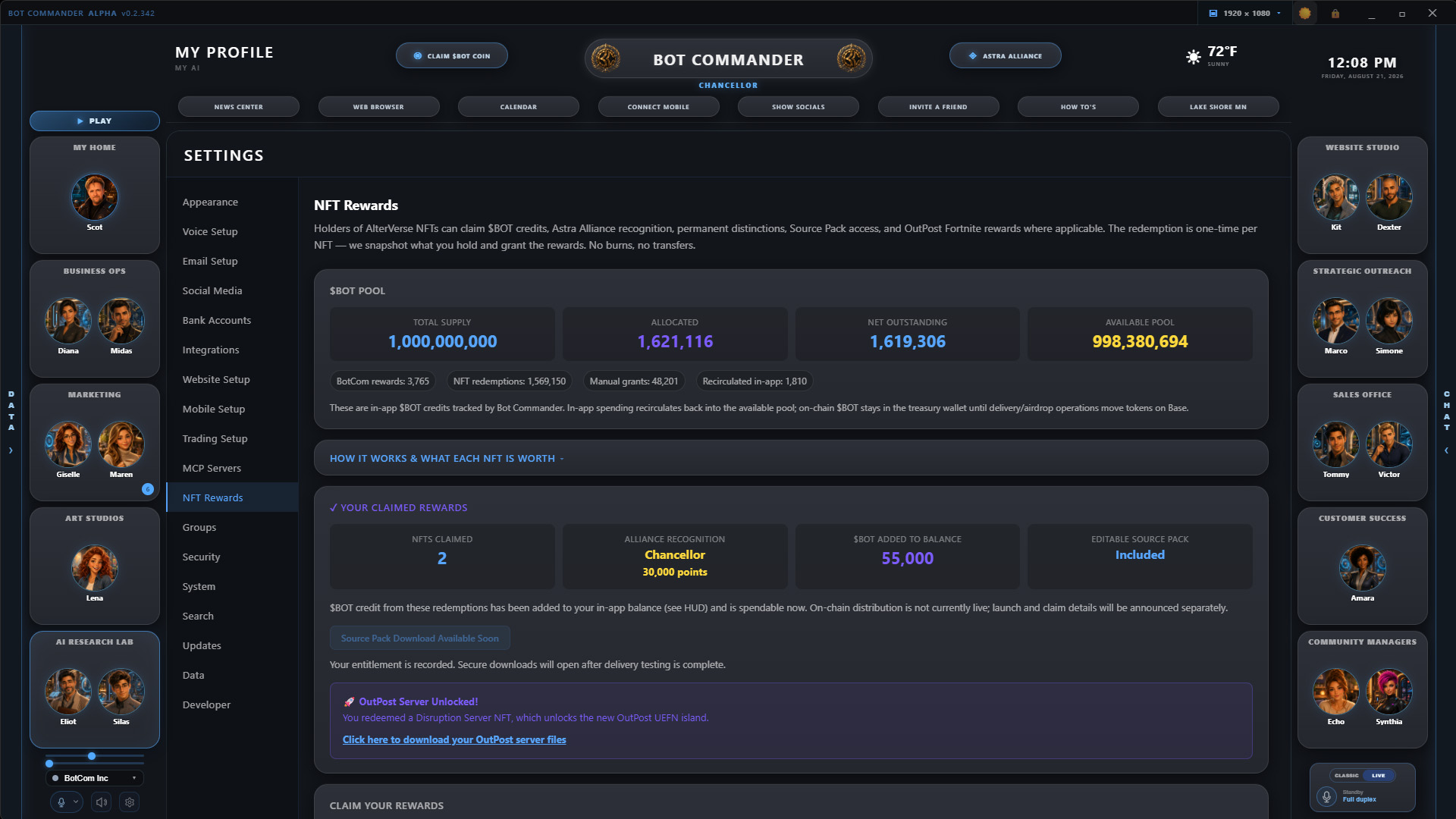Open the Calendar

pos(519,107)
